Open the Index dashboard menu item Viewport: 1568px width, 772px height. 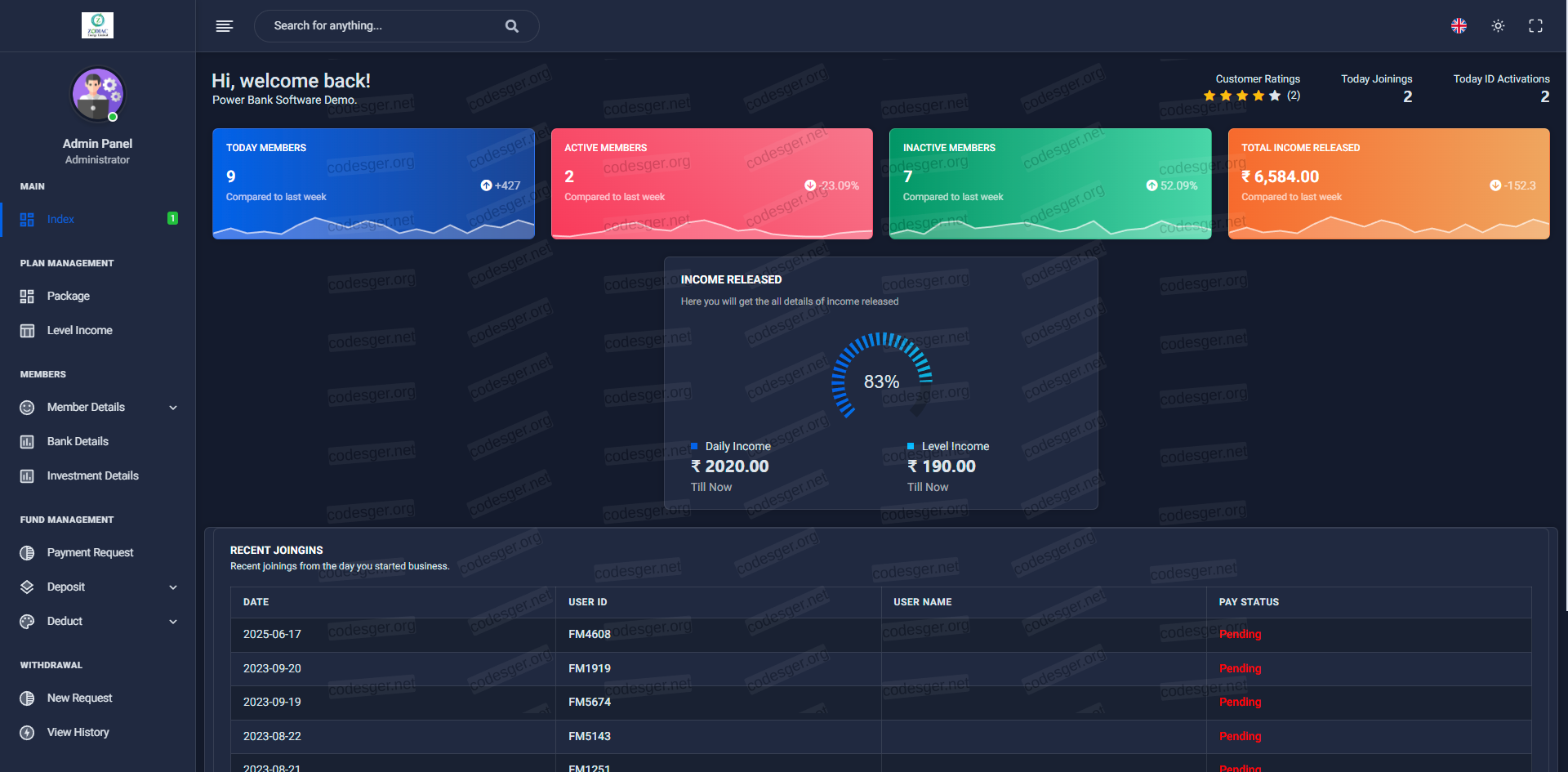tap(60, 219)
